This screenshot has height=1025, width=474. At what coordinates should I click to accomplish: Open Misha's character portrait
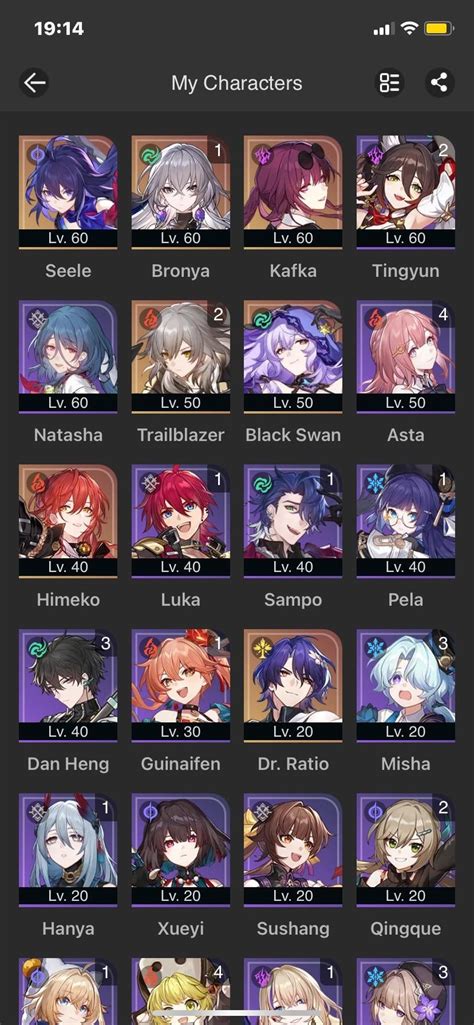tap(405, 686)
